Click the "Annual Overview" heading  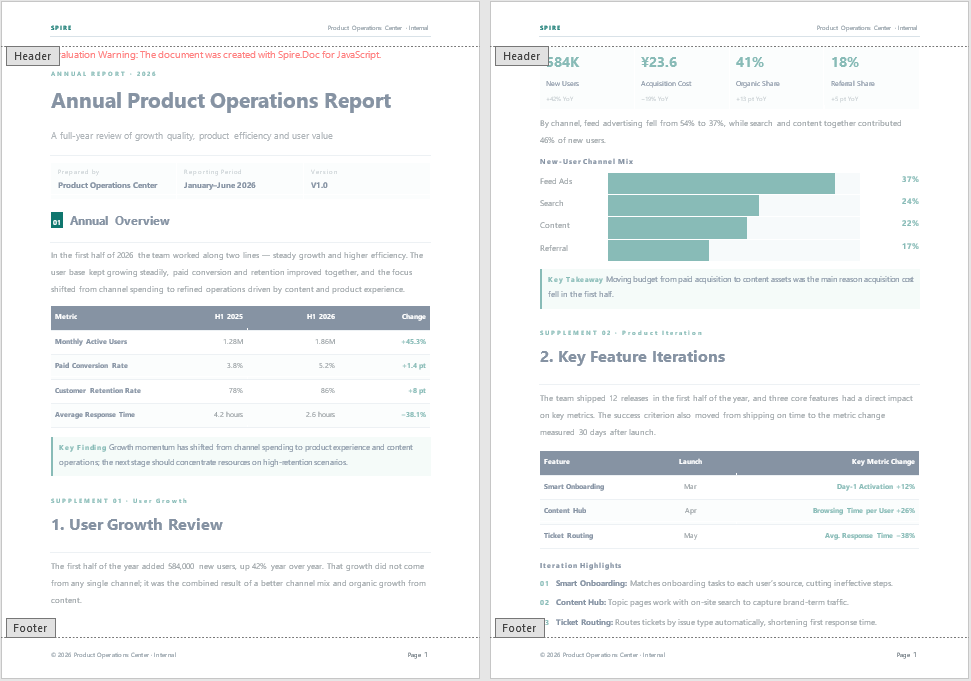point(120,221)
